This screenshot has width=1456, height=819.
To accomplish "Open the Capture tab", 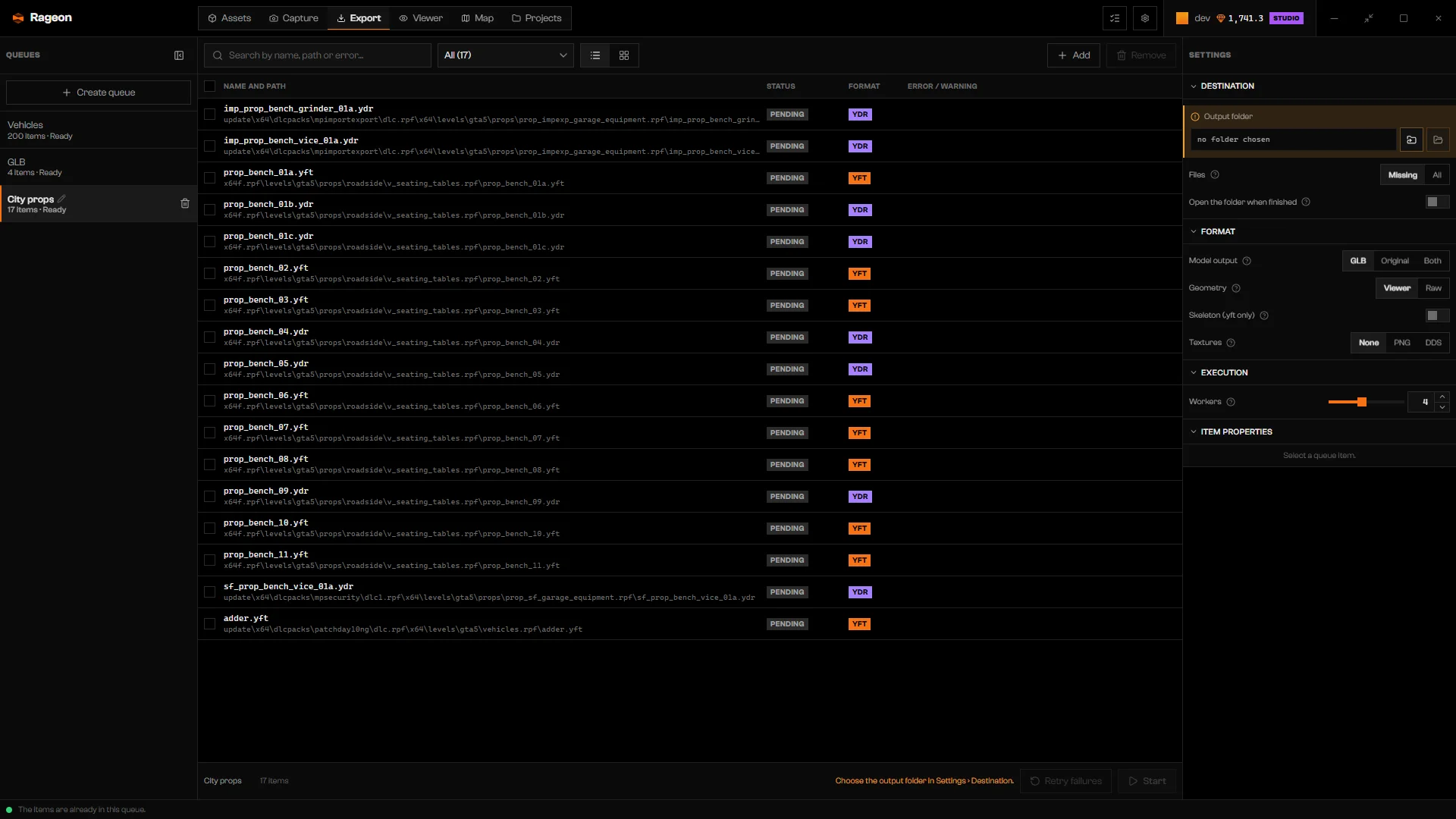I will (x=293, y=18).
